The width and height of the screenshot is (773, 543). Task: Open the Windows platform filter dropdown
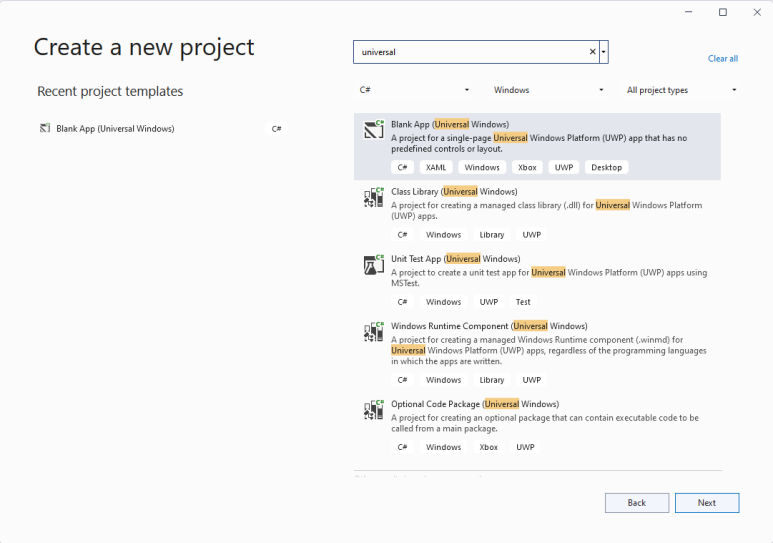pos(548,90)
